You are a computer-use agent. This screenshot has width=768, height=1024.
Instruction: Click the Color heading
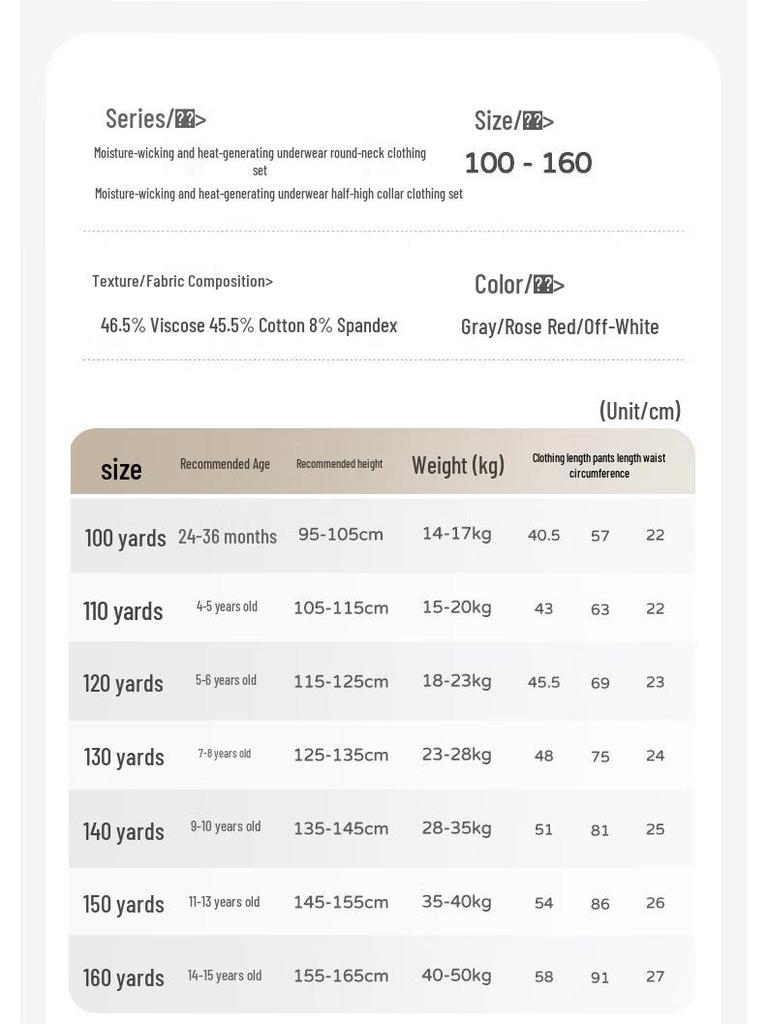click(519, 285)
